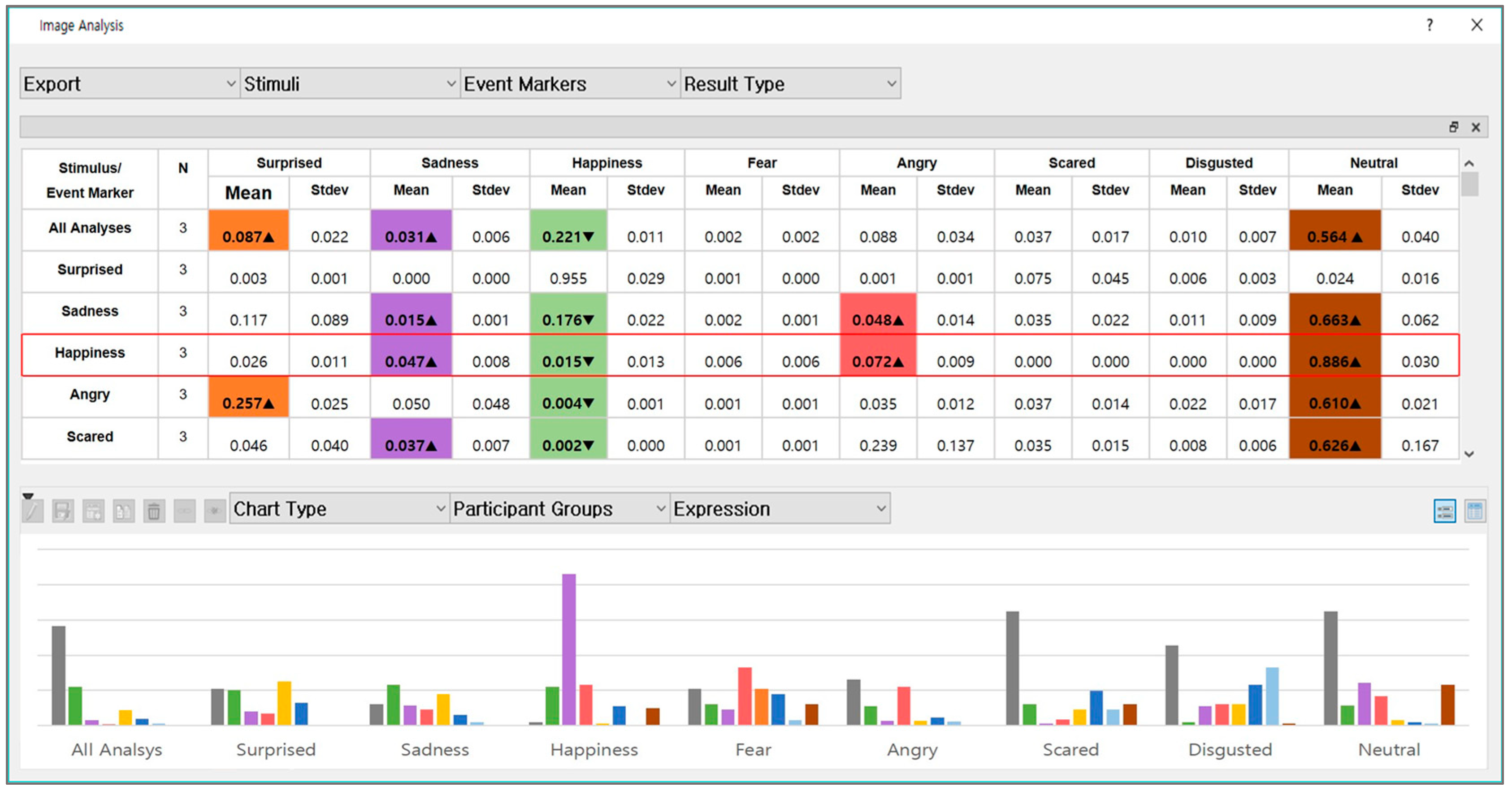Select the Happiness row label
This screenshot has width=1512, height=791.
pos(90,353)
